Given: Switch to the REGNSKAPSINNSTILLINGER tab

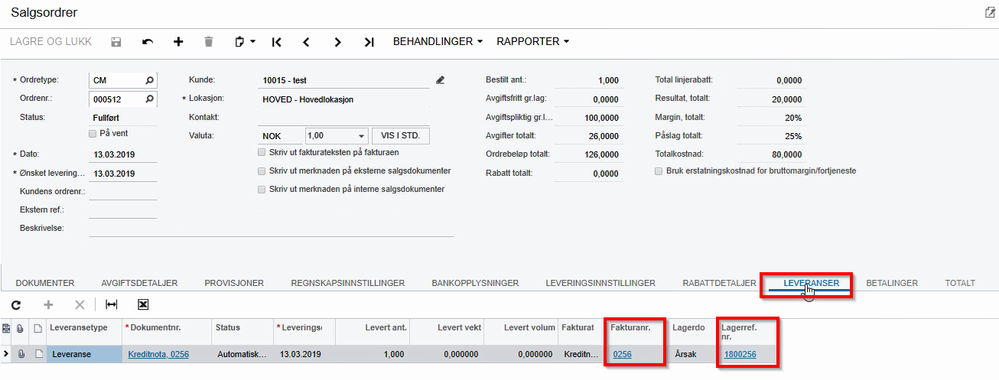Looking at the screenshot, I should pos(349,283).
